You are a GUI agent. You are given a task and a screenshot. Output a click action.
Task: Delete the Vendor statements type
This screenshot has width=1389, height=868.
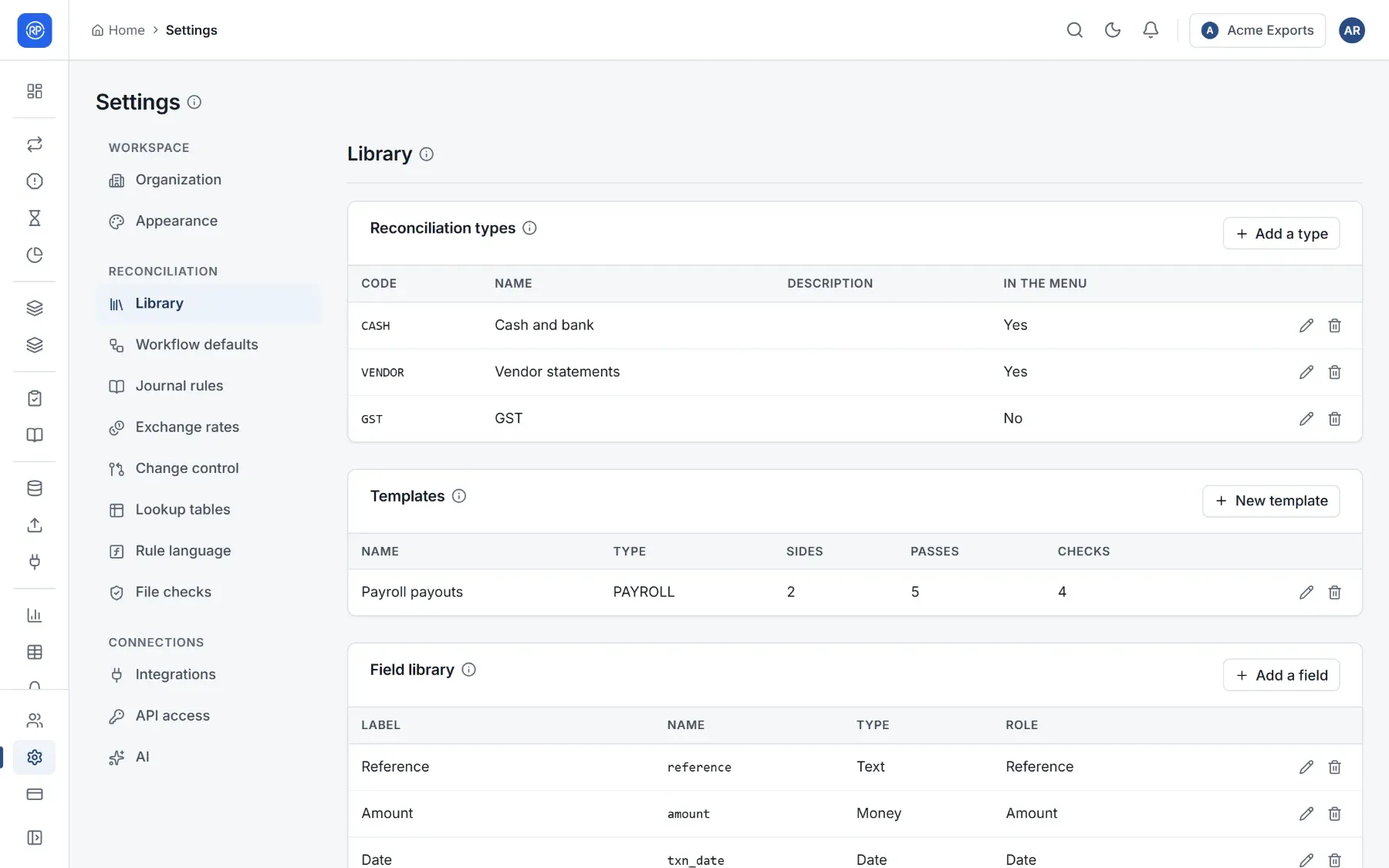tap(1334, 372)
